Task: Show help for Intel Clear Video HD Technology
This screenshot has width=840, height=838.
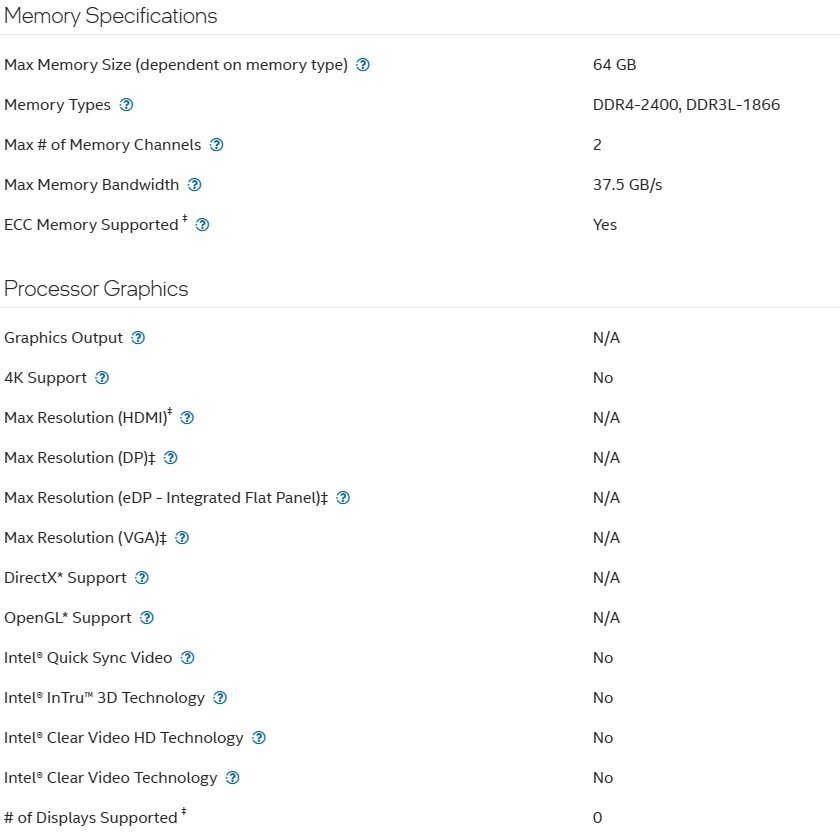Action: 259,738
